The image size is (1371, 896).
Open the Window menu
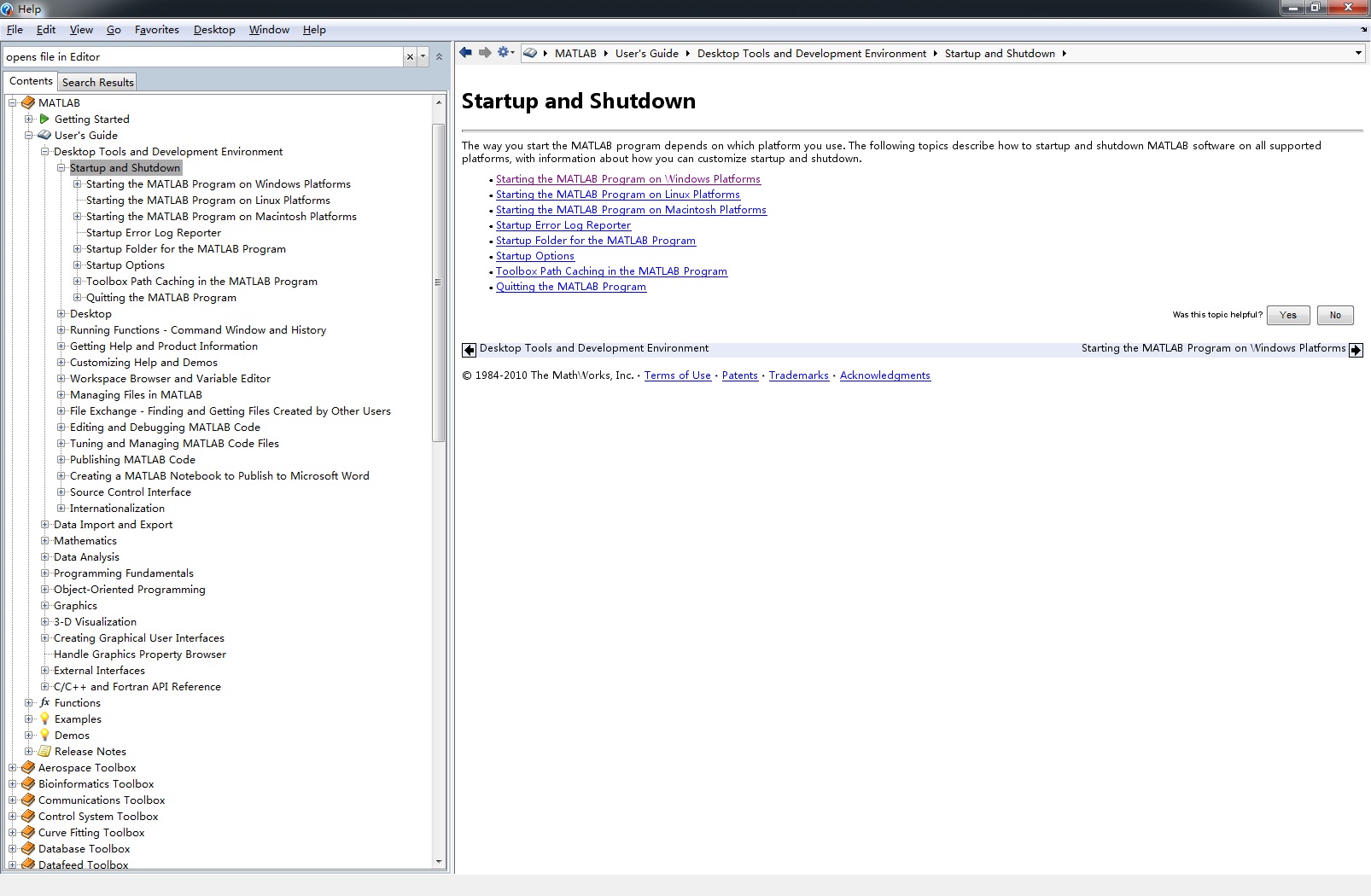point(269,29)
